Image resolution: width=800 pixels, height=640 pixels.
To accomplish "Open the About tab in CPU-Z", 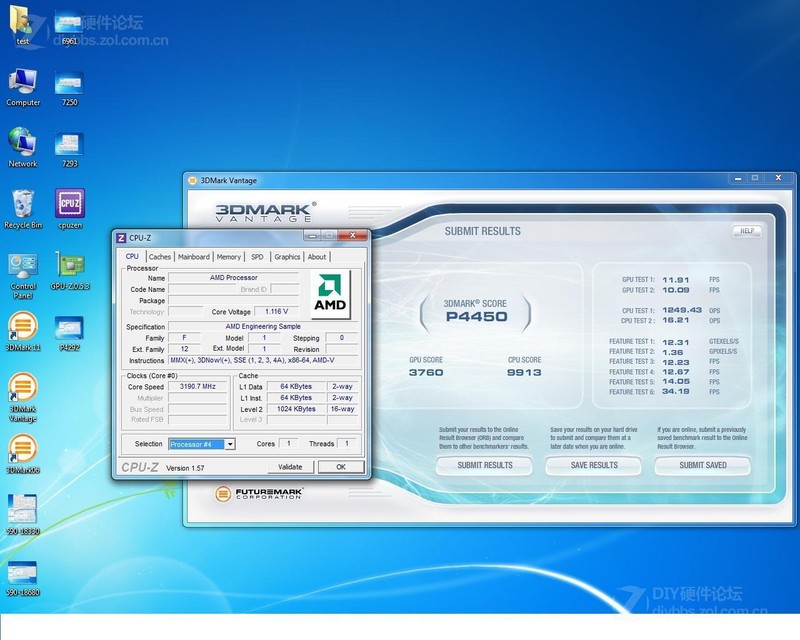I will pos(317,257).
